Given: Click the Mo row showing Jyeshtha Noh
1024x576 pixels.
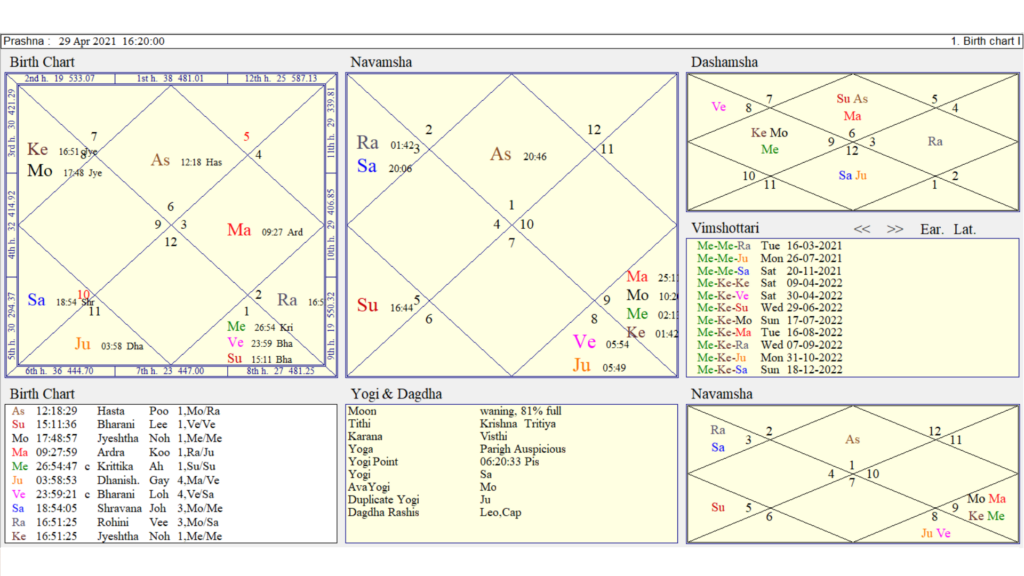Looking at the screenshot, I should pyautogui.click(x=117, y=438).
